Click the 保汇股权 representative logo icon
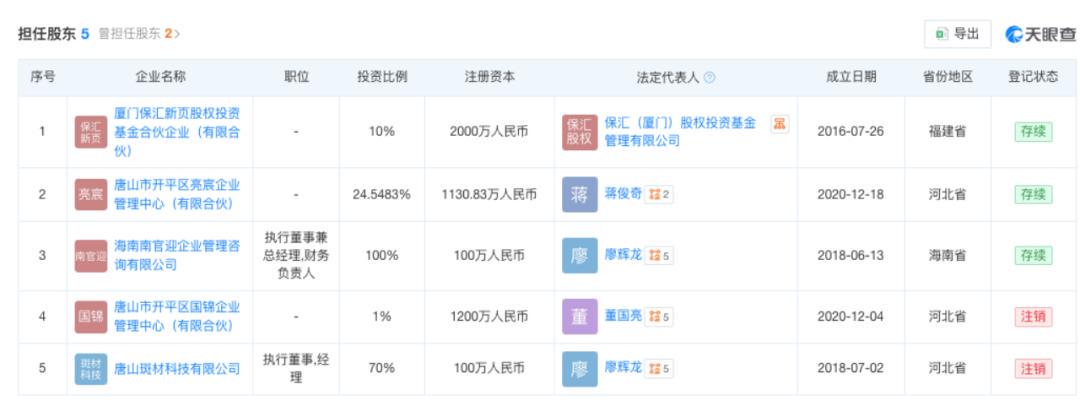The image size is (1080, 406). coord(580,132)
